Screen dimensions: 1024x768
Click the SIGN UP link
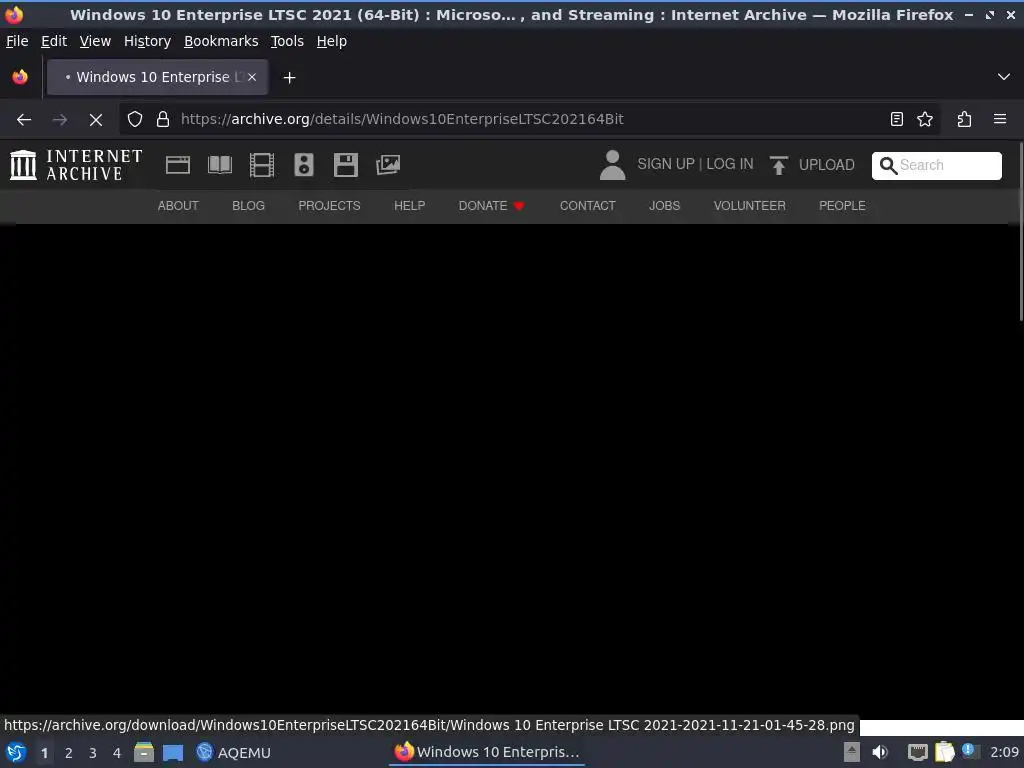click(x=665, y=164)
